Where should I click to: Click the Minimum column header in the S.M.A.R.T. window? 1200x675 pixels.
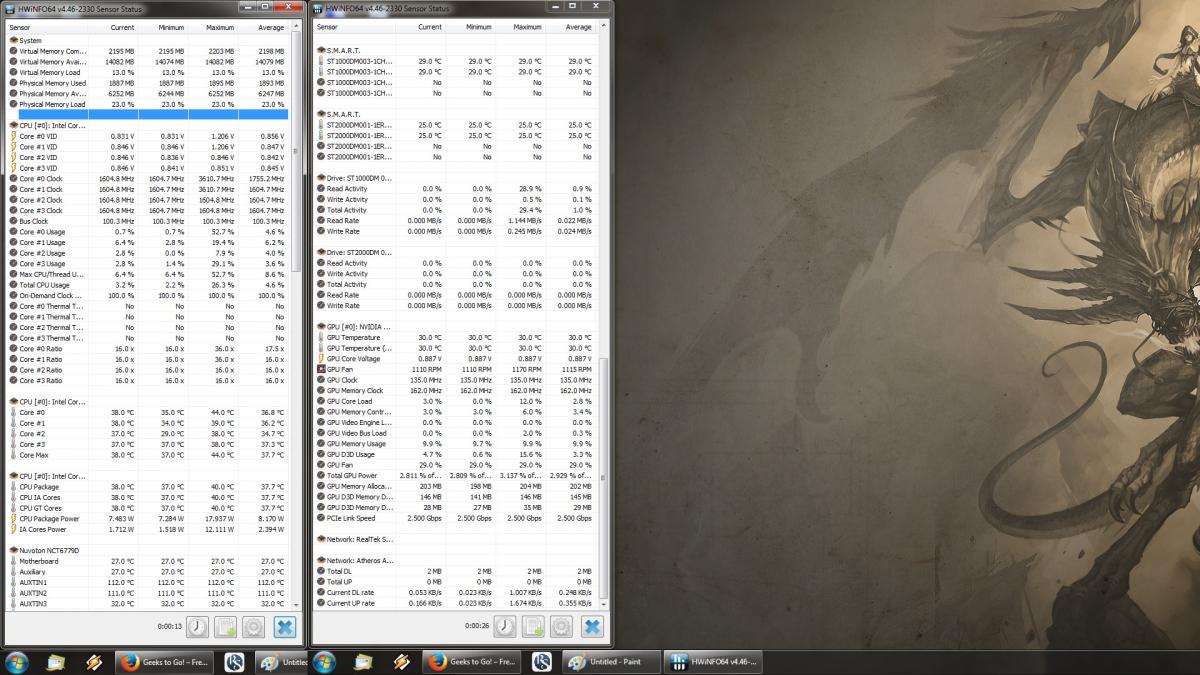(470, 27)
